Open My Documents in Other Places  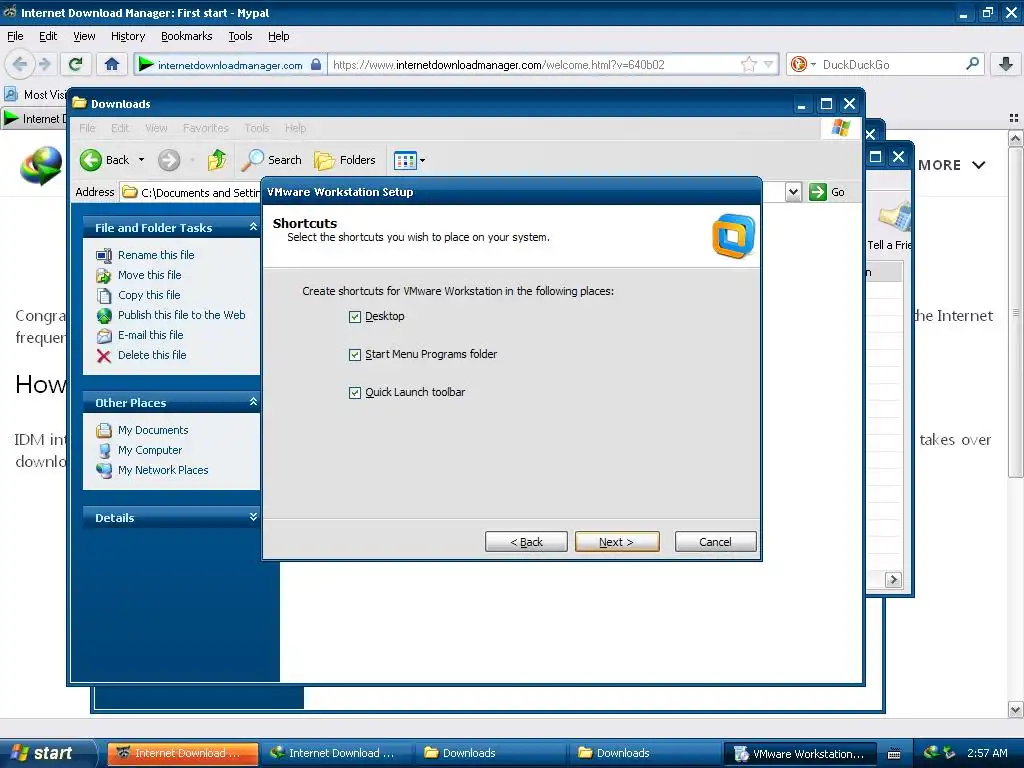153,430
